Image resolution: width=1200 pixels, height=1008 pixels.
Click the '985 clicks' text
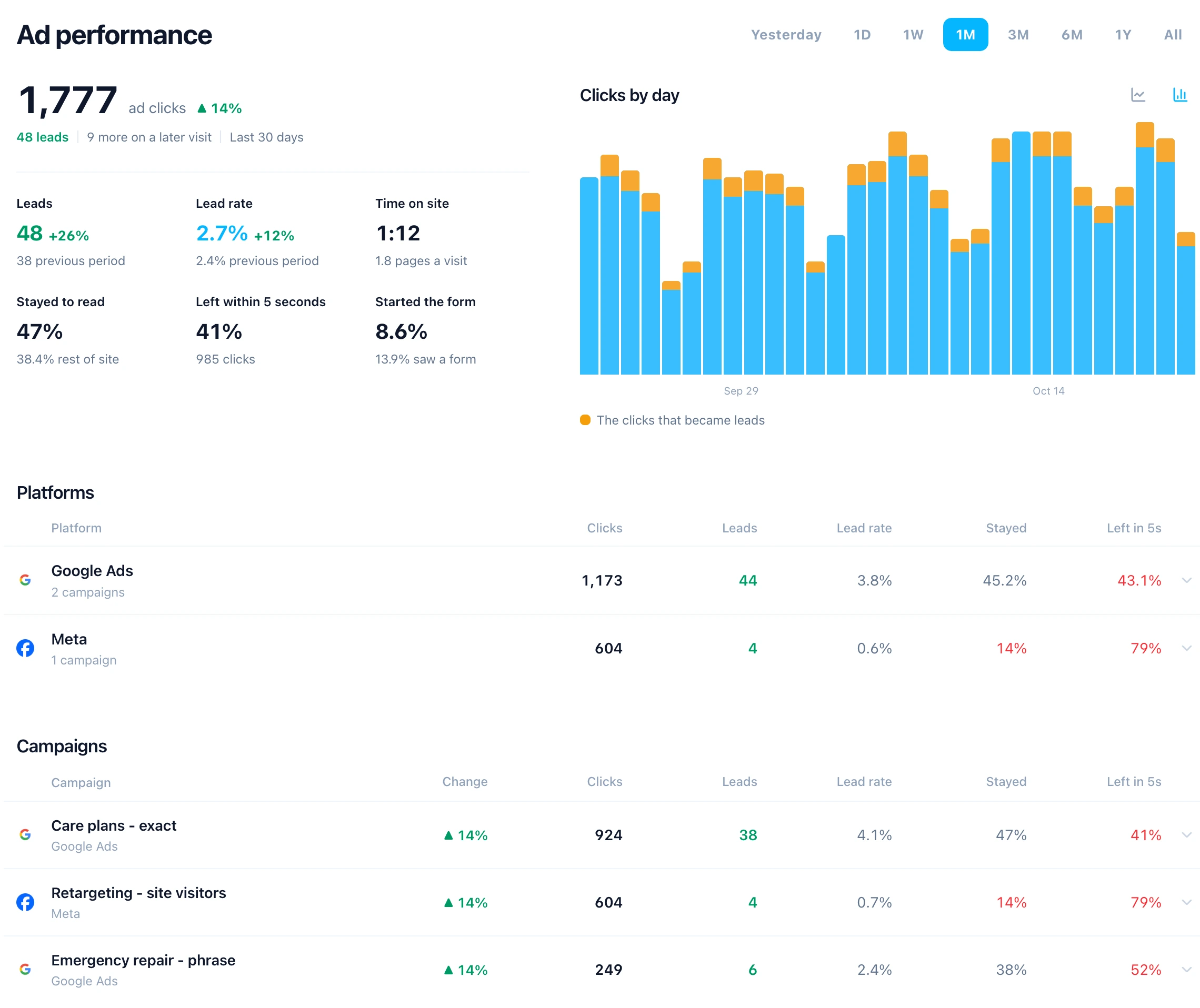coord(225,359)
